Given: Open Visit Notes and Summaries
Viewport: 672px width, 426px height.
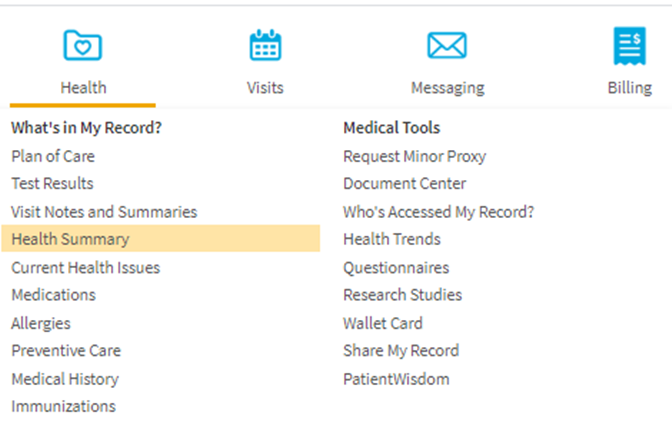Looking at the screenshot, I should point(104,212).
